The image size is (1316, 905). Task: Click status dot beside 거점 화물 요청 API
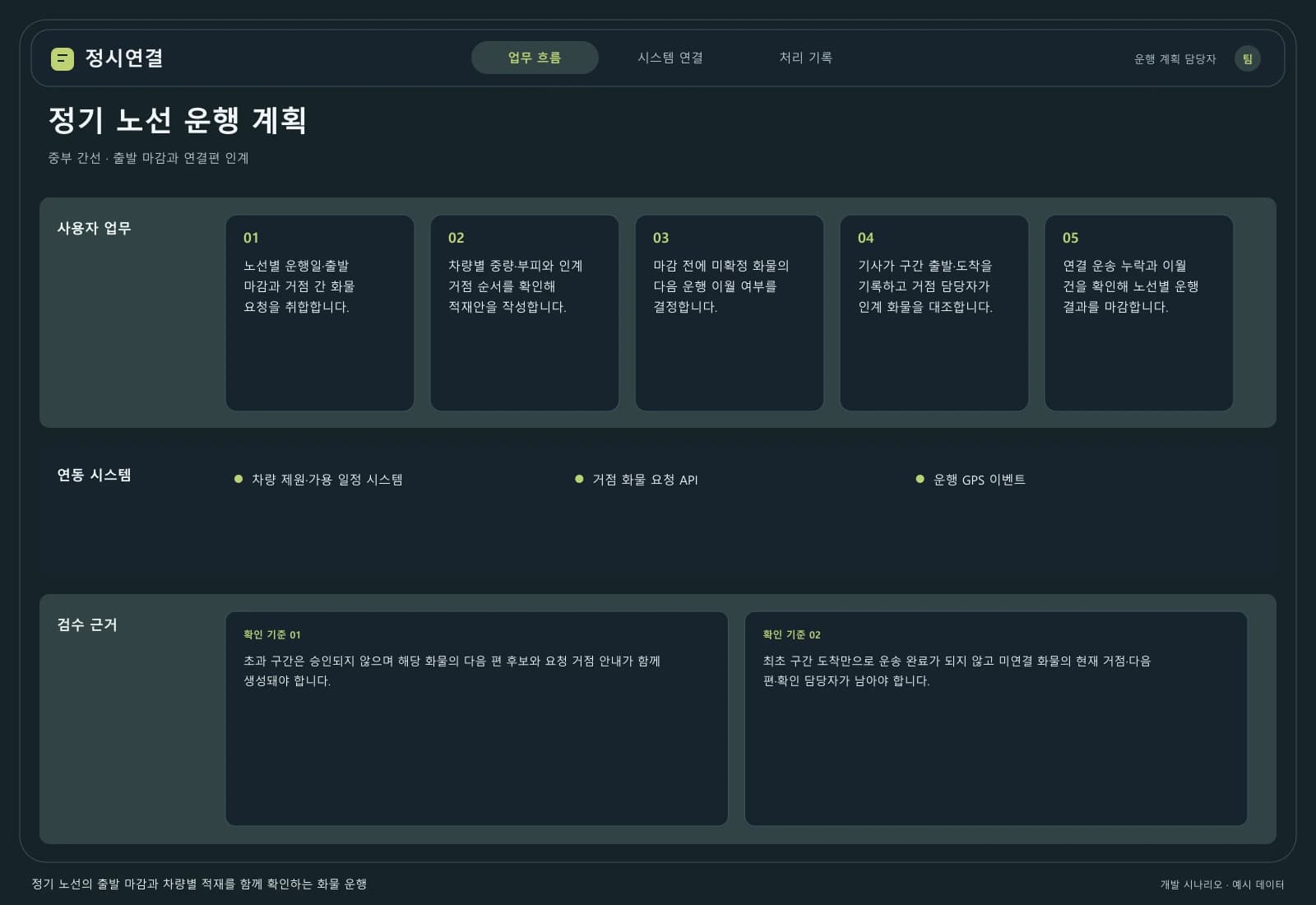579,479
